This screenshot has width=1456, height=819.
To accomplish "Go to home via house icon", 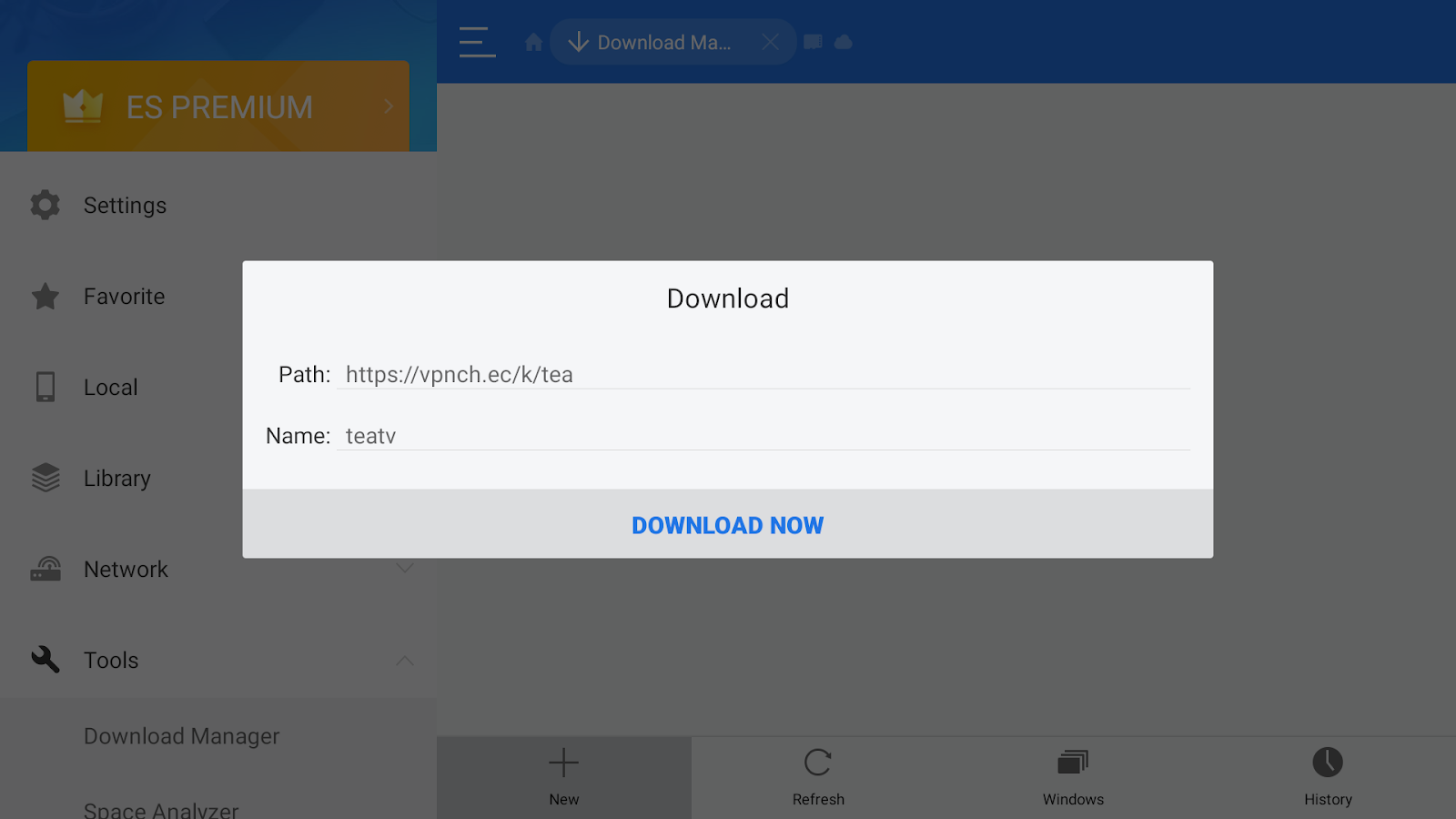I will click(534, 43).
